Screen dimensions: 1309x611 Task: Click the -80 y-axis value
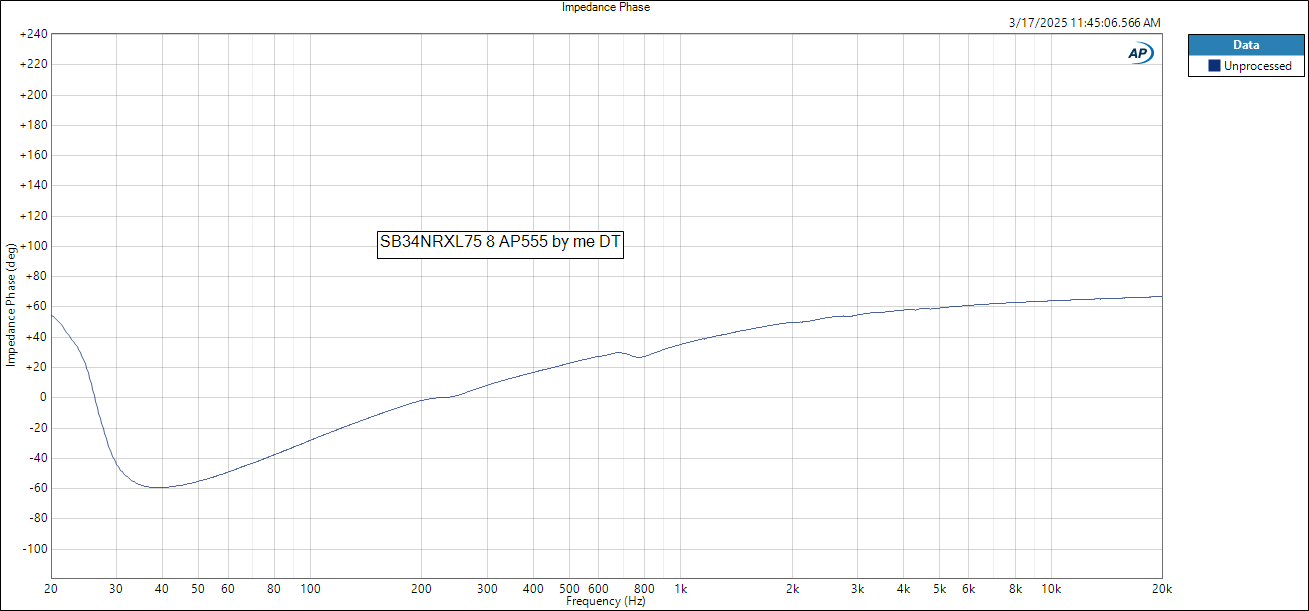point(38,518)
